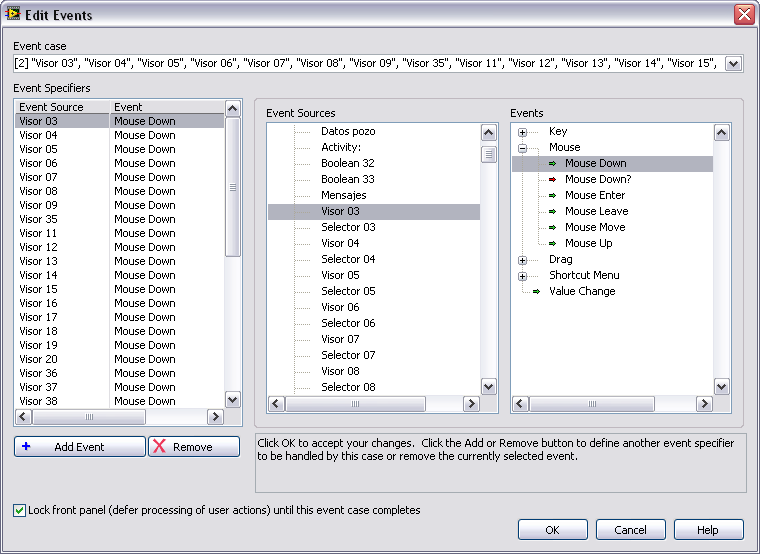Select Visor 35 row in Event Specifiers
The image size is (760, 554).
point(120,220)
